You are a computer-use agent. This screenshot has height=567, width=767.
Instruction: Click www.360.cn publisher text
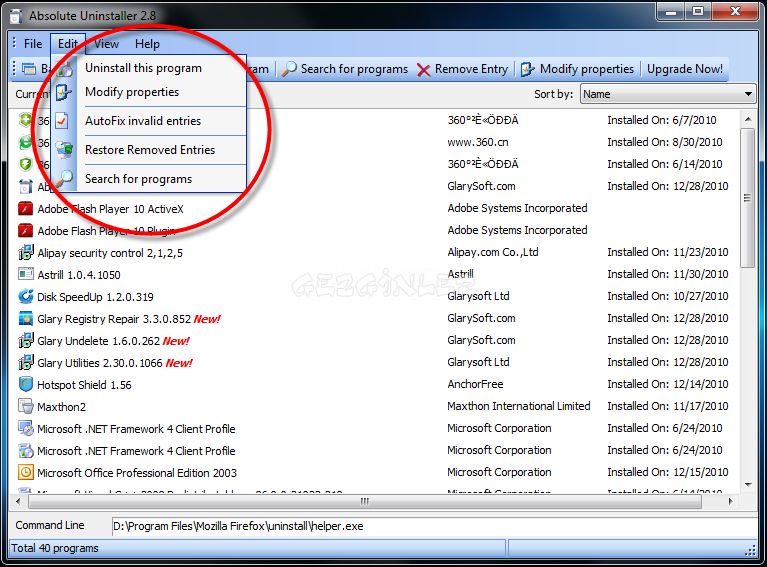tap(477, 142)
